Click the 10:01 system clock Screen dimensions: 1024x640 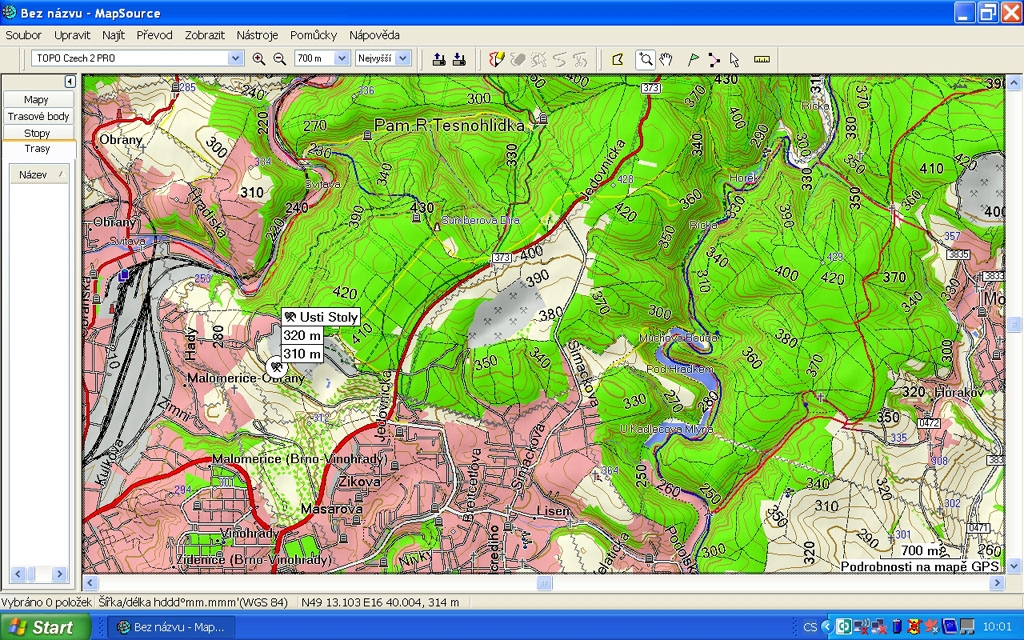[x=997, y=627]
